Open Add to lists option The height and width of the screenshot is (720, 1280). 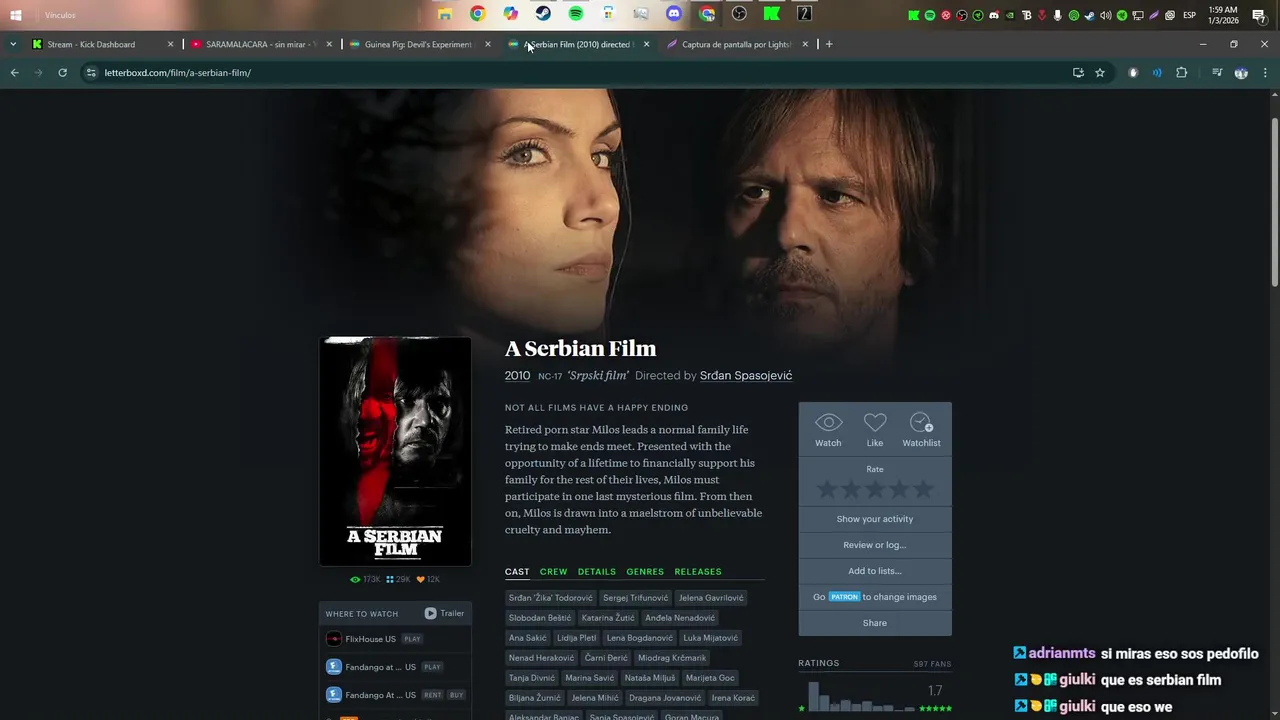[875, 571]
